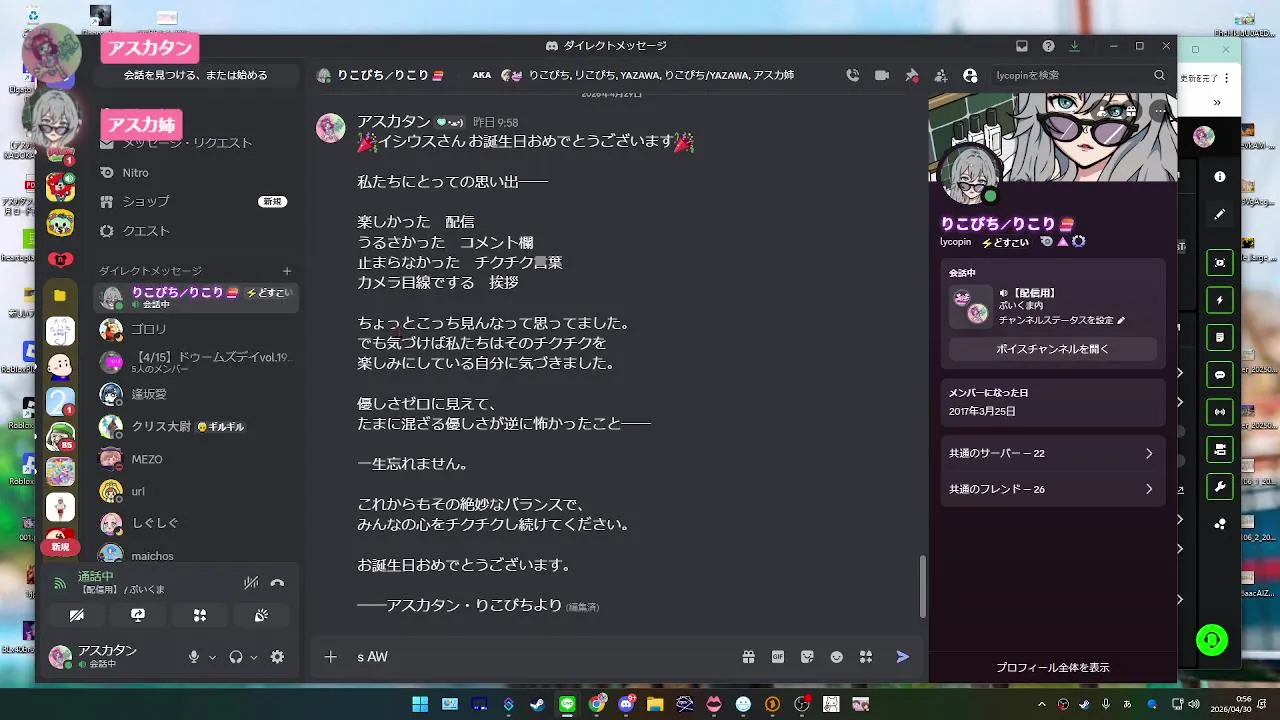1280x720 pixels.
Task: Expand mutual friends 共通のフレンド — 26
Action: [x=1052, y=489]
